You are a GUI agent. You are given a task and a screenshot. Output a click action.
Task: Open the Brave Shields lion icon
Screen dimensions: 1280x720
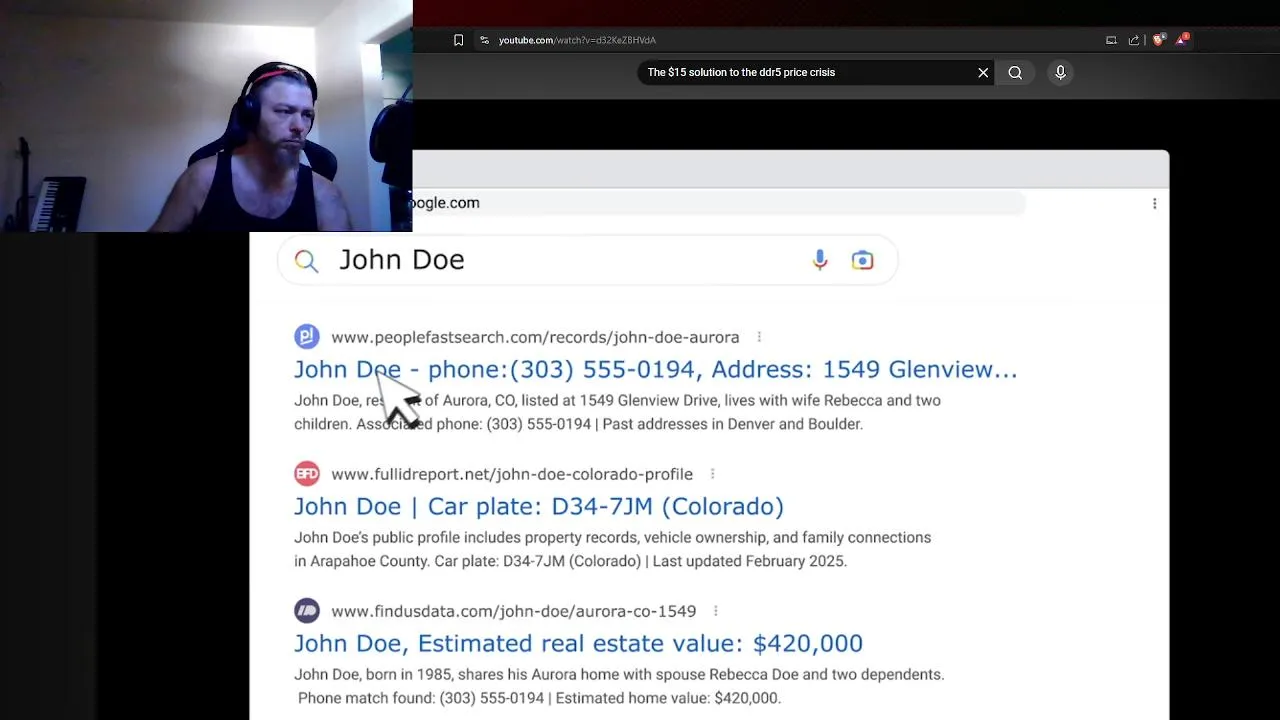coord(1159,40)
